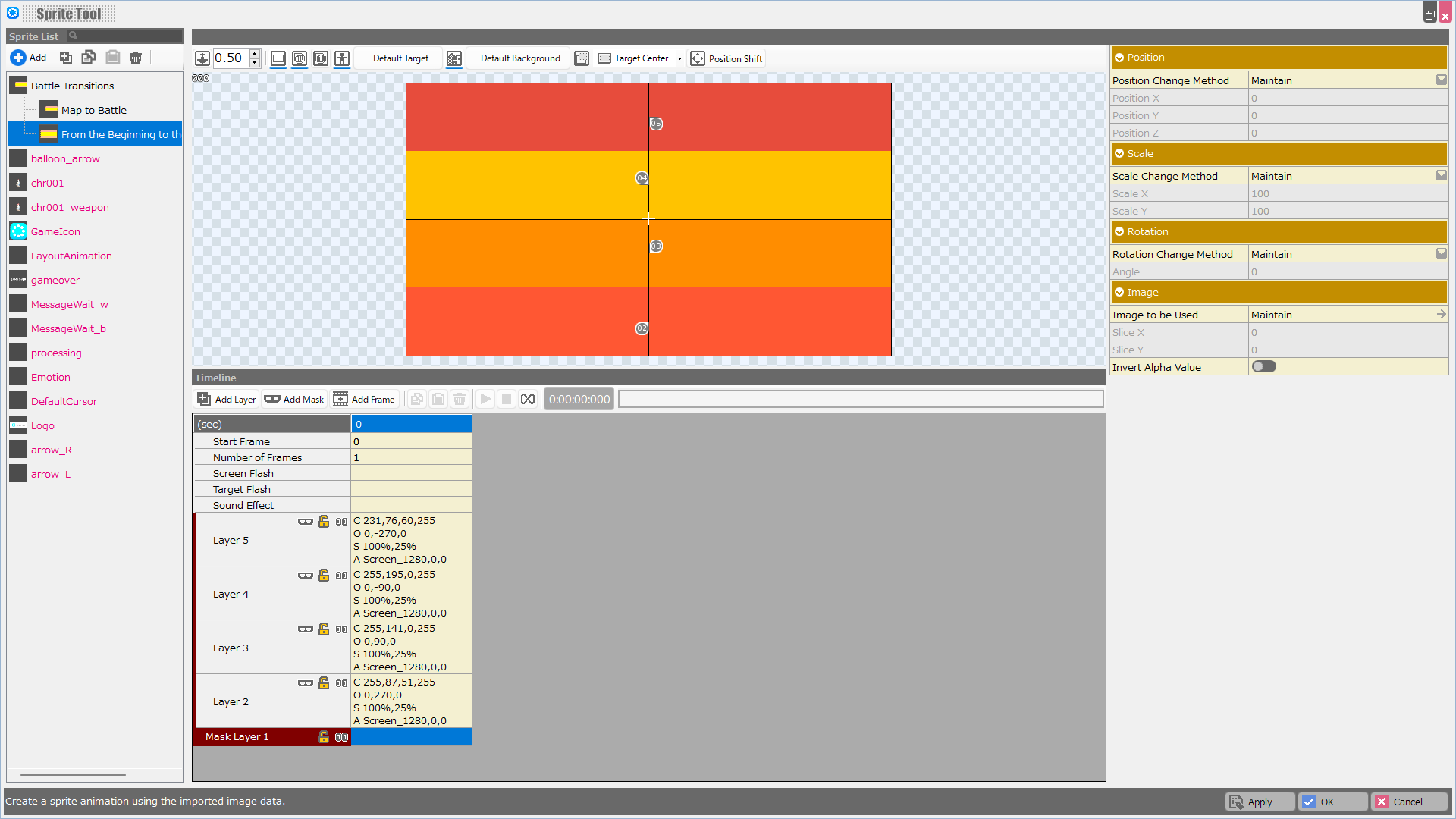Click the Position Shift icon

[698, 58]
